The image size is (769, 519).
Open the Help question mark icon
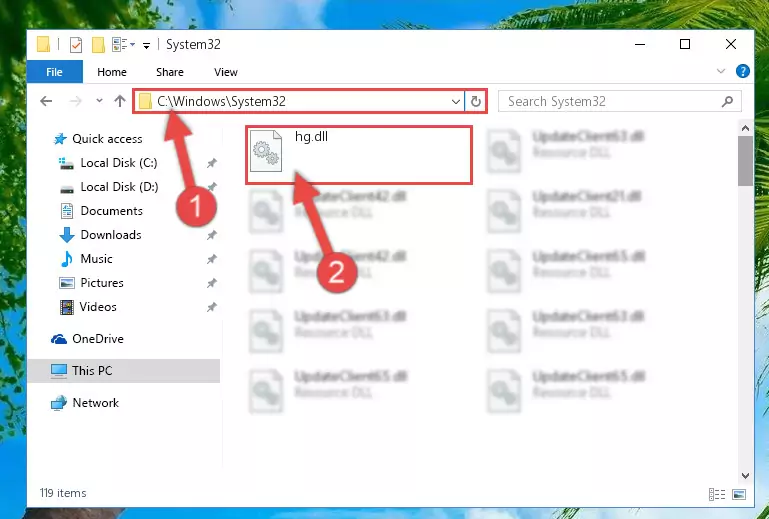pyautogui.click(x=743, y=71)
